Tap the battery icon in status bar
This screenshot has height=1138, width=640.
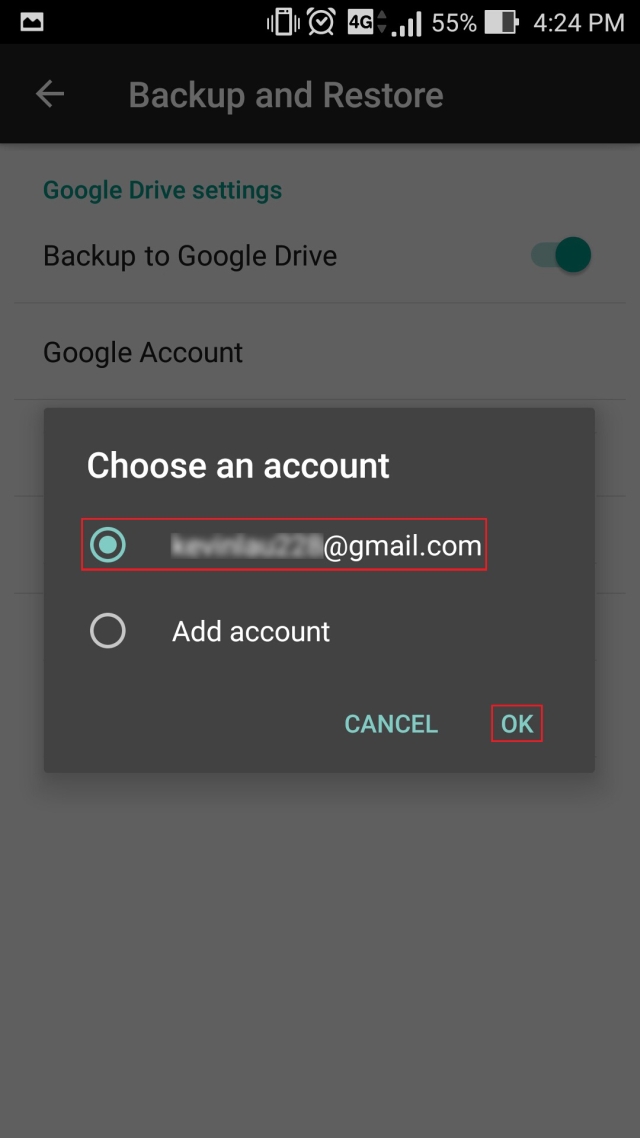(x=501, y=22)
